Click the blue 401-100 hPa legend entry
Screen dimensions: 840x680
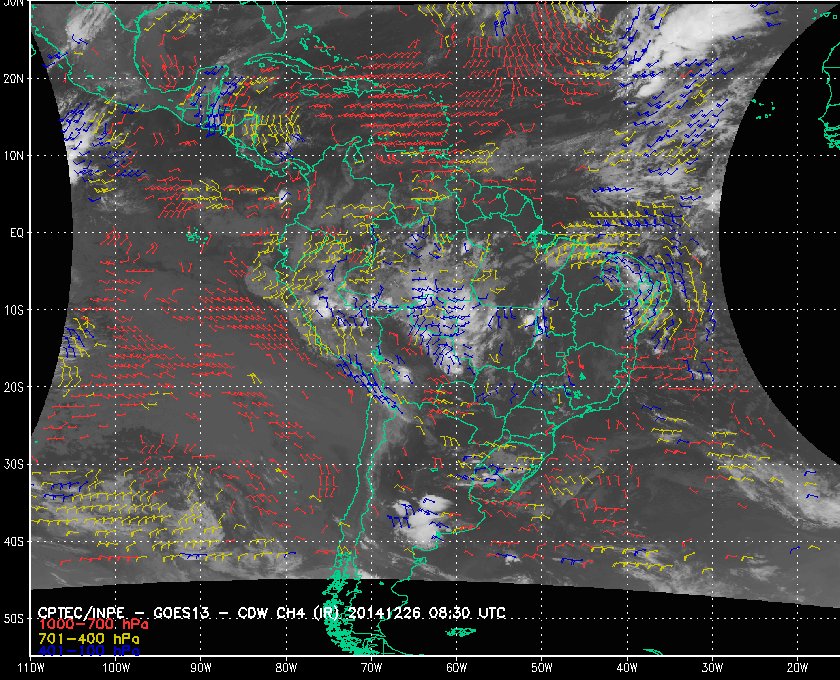tap(89, 651)
